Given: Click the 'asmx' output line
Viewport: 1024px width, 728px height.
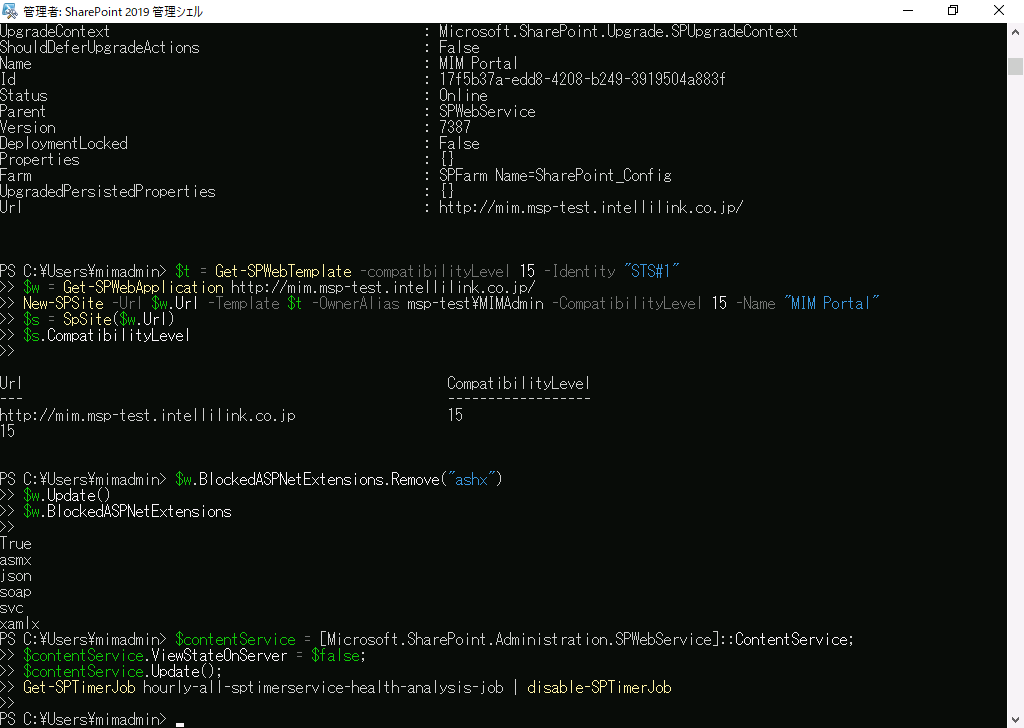Looking at the screenshot, I should tap(16, 560).
